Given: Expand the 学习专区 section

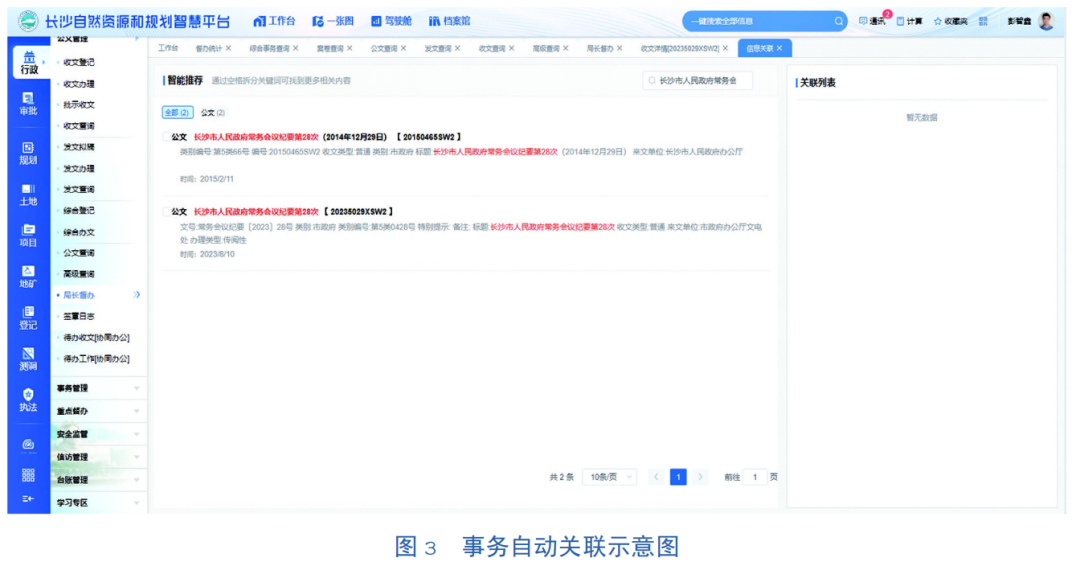Looking at the screenshot, I should pos(98,503).
